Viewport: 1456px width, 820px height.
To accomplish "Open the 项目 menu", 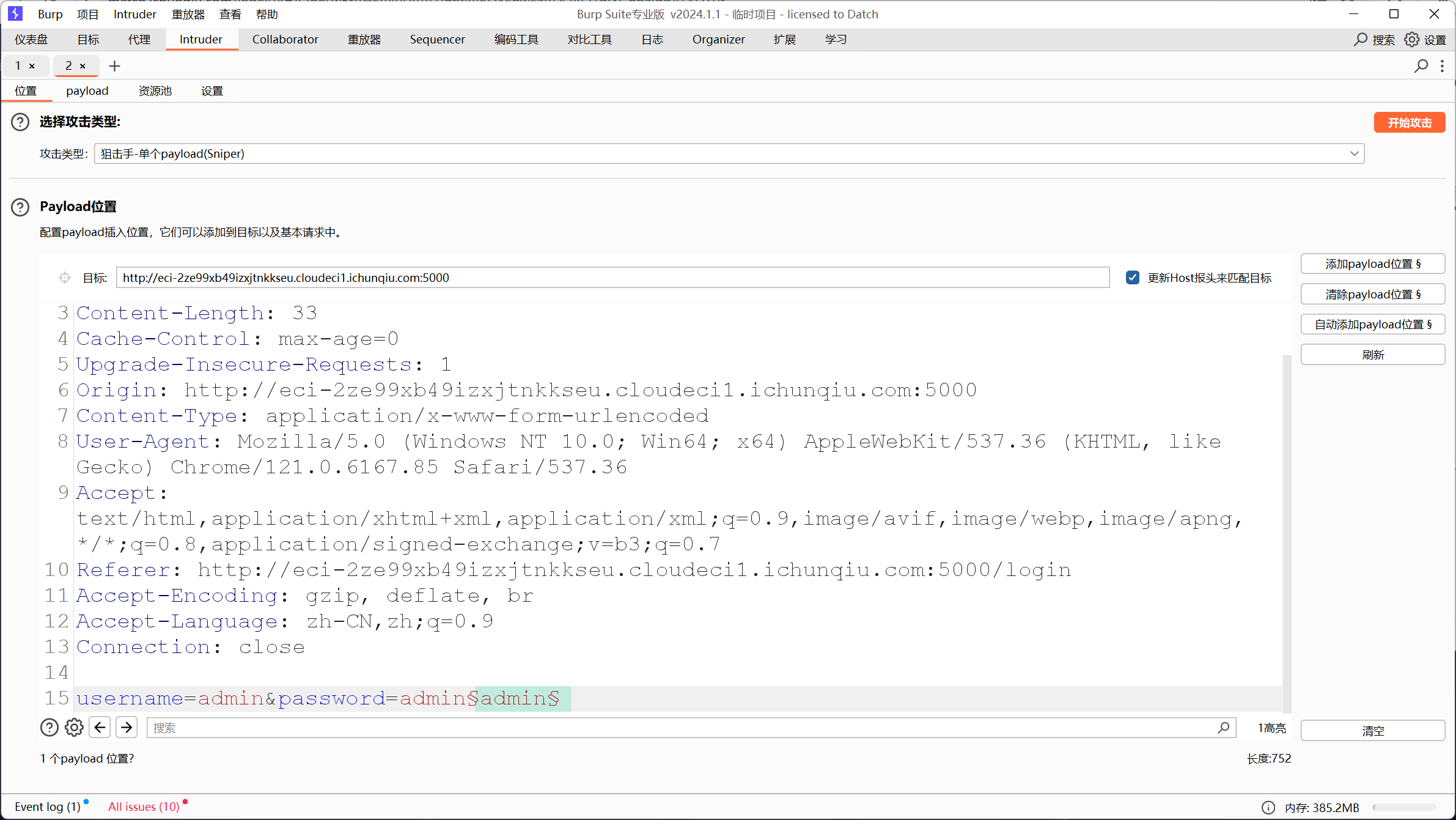I will click(x=87, y=14).
